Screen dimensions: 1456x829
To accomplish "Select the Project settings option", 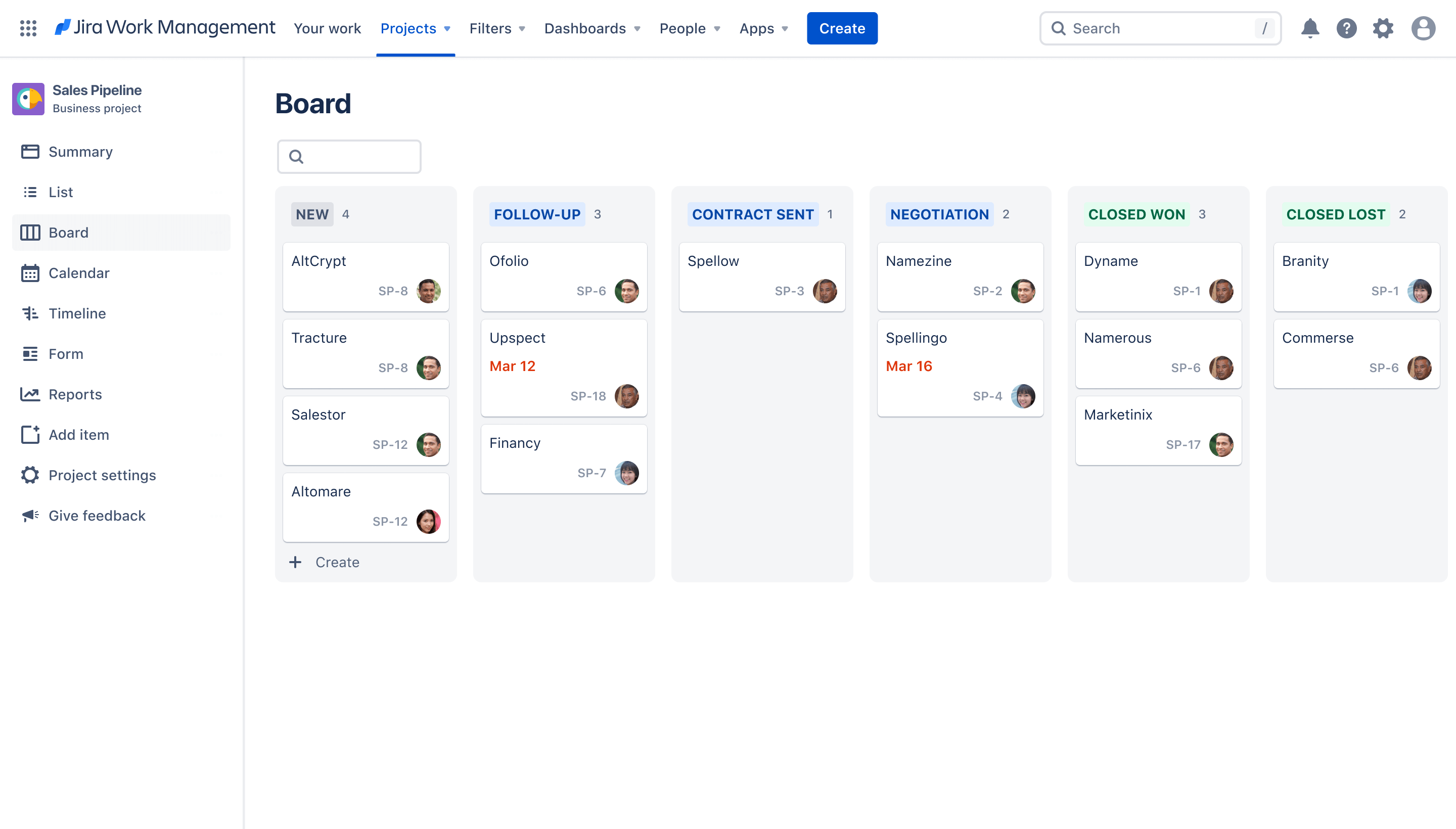I will pos(102,474).
